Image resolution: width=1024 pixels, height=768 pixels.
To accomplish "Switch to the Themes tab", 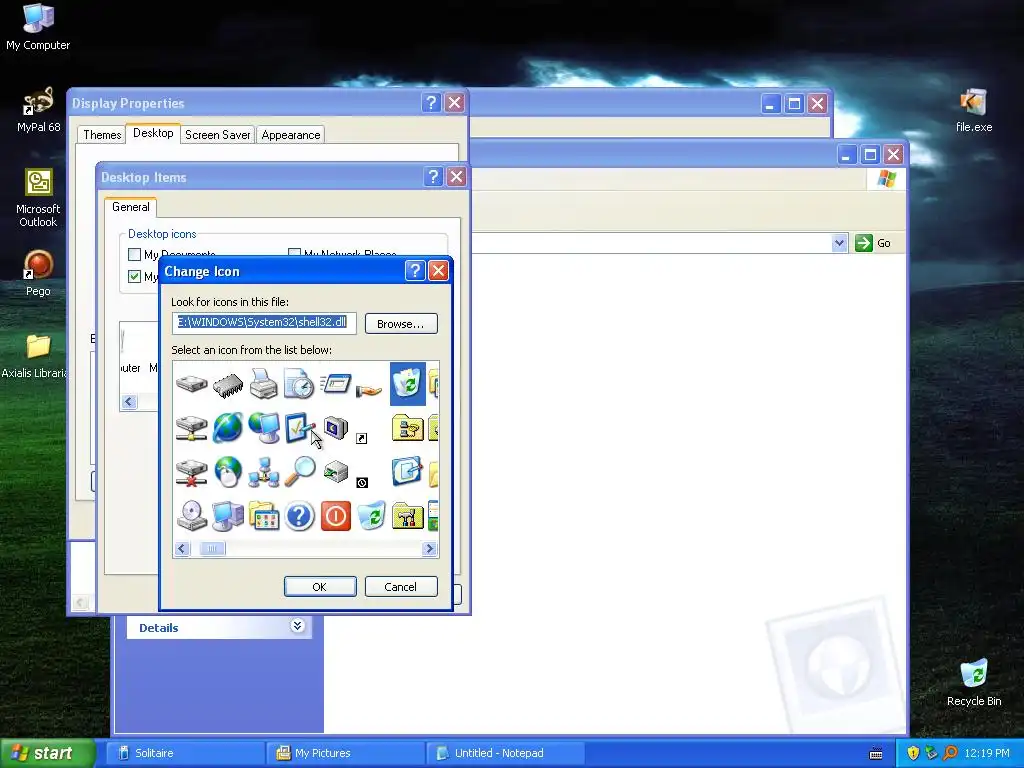I will pyautogui.click(x=102, y=135).
